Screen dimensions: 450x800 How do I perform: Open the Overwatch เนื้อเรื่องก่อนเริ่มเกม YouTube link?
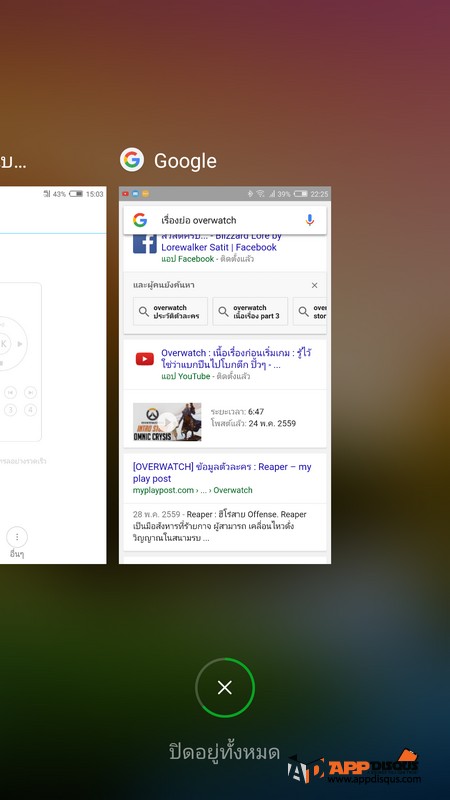[x=236, y=359]
